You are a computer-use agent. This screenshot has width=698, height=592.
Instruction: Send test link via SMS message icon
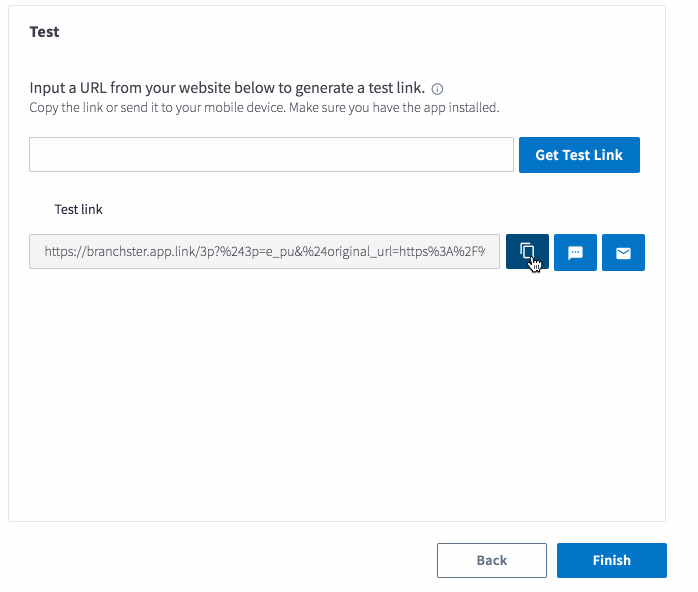click(575, 252)
